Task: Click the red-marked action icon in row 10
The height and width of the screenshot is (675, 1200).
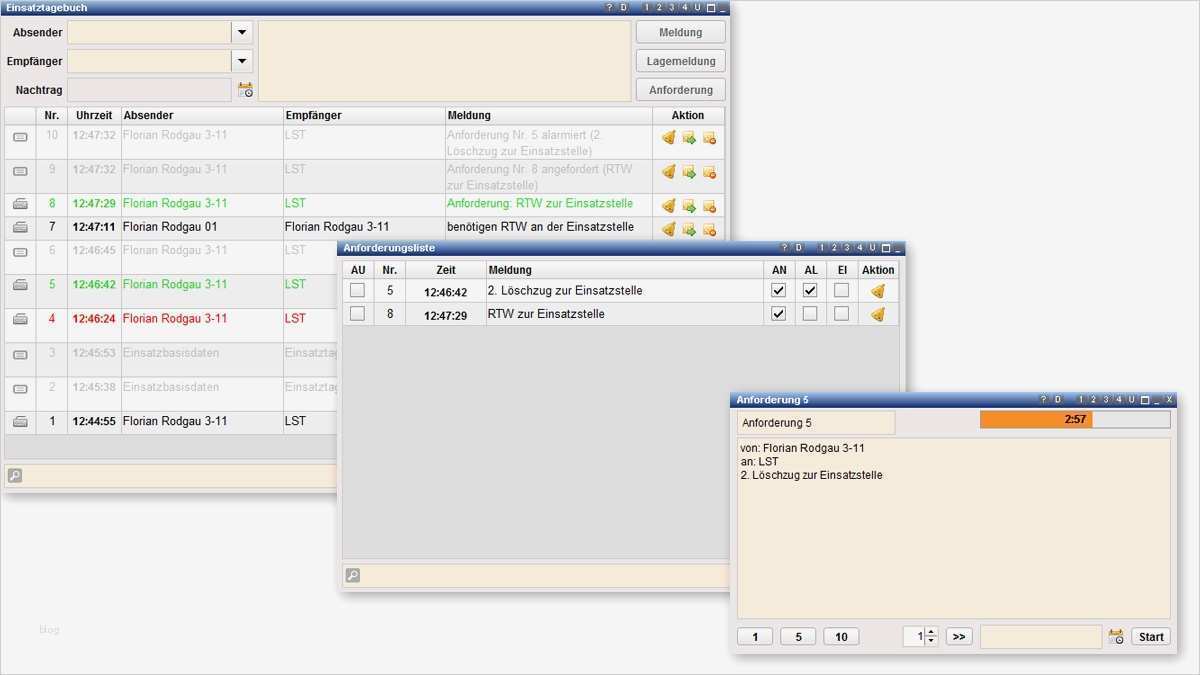Action: pos(709,138)
